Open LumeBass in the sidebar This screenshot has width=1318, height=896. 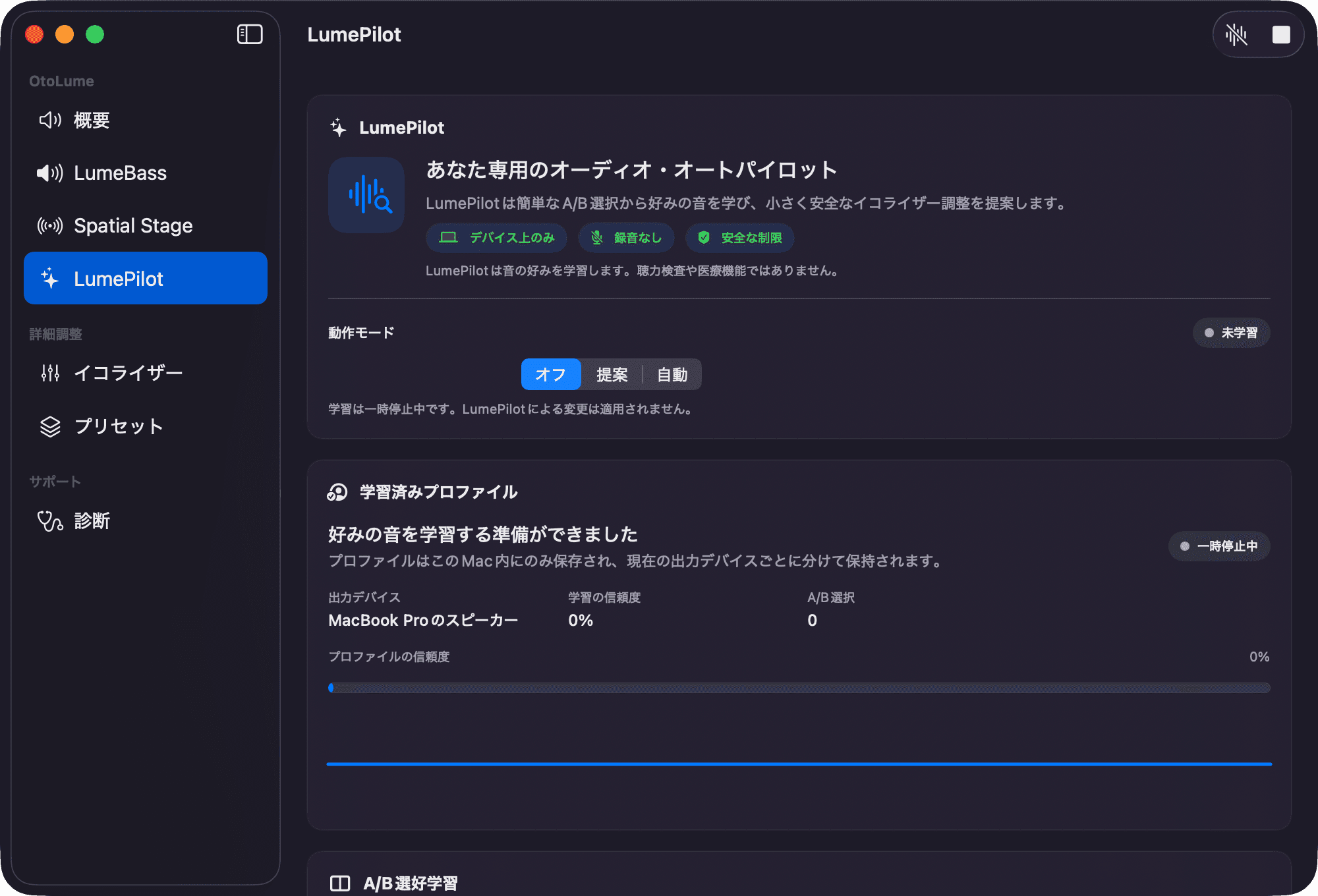(146, 173)
